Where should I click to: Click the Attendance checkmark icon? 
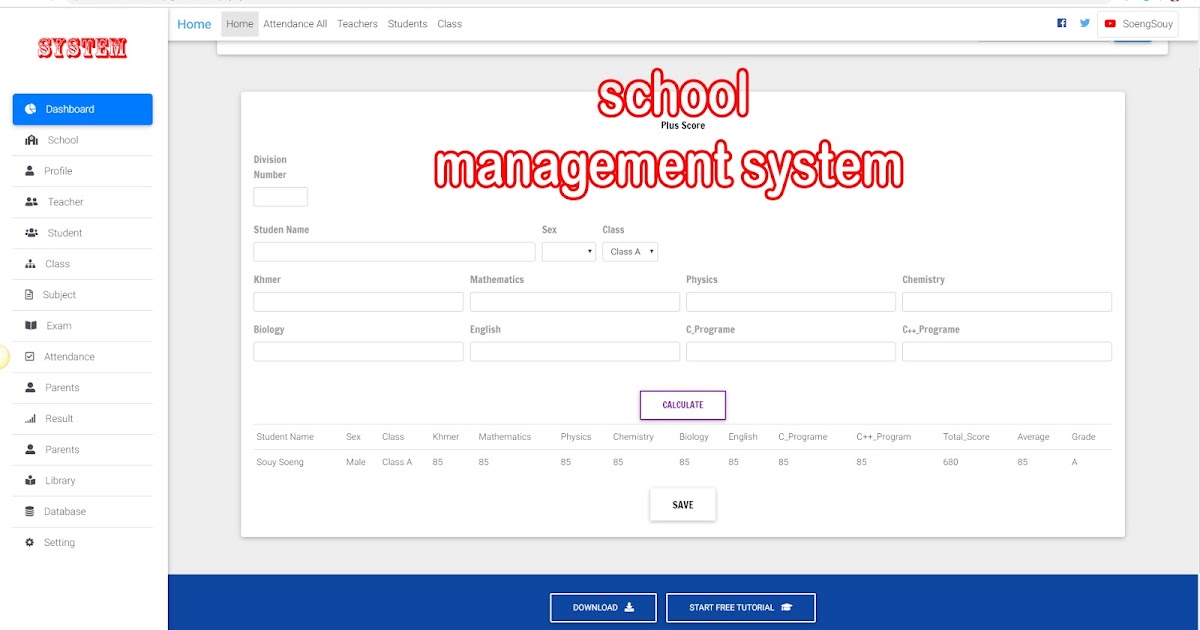click(30, 357)
